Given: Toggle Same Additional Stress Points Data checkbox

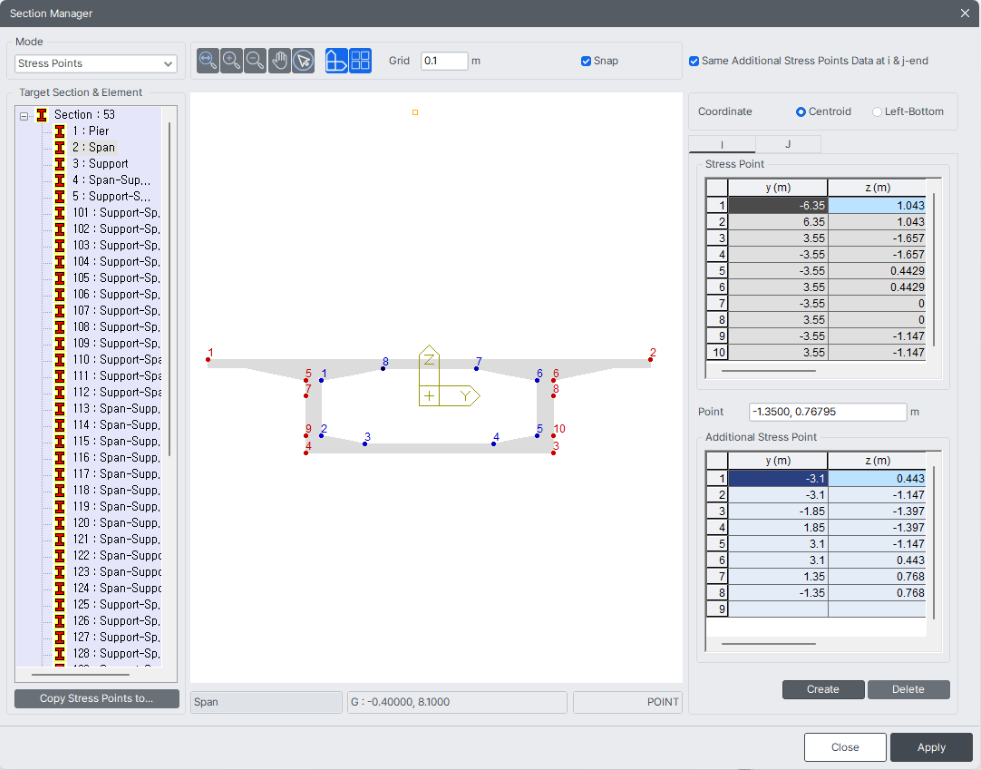Looking at the screenshot, I should [694, 61].
